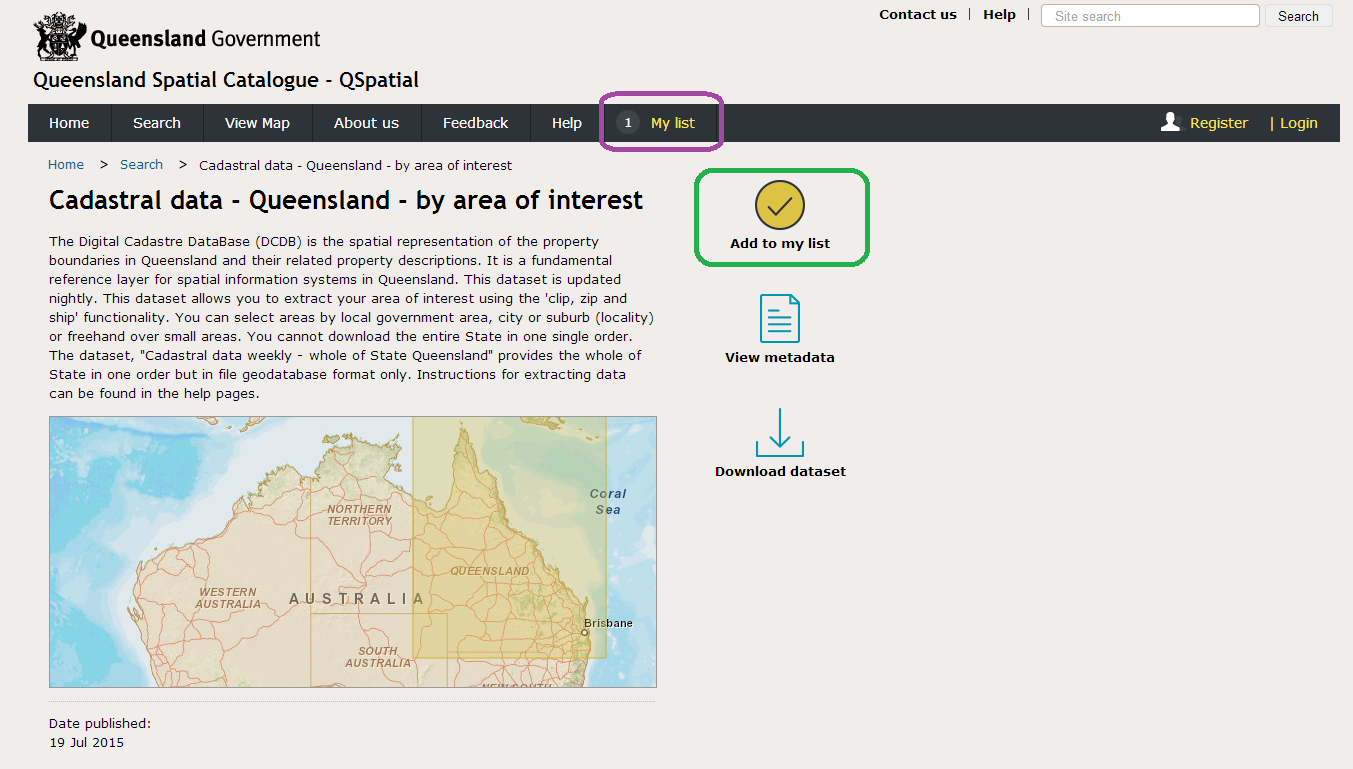Click the View metadata text label

(780, 358)
